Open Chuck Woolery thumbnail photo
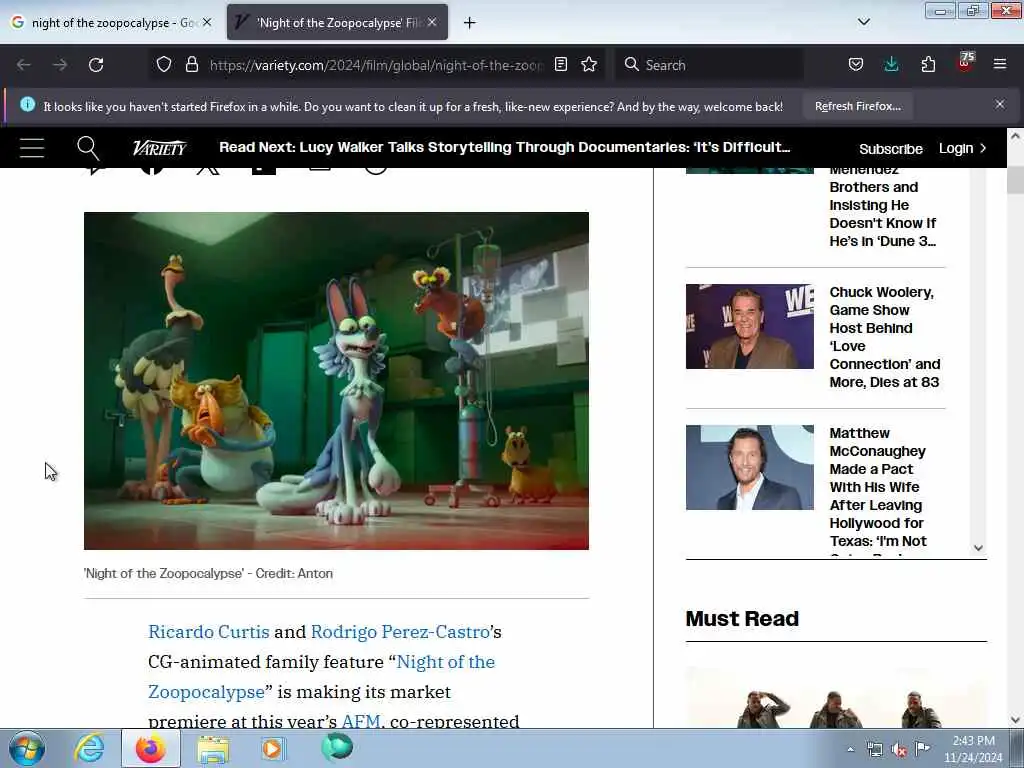This screenshot has height=768, width=1024. coord(750,327)
